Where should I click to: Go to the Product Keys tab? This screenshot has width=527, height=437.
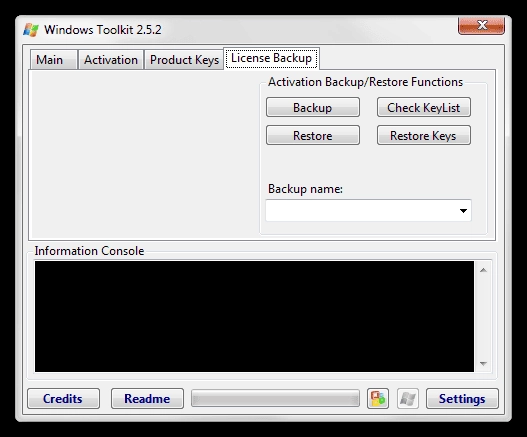coord(184,60)
